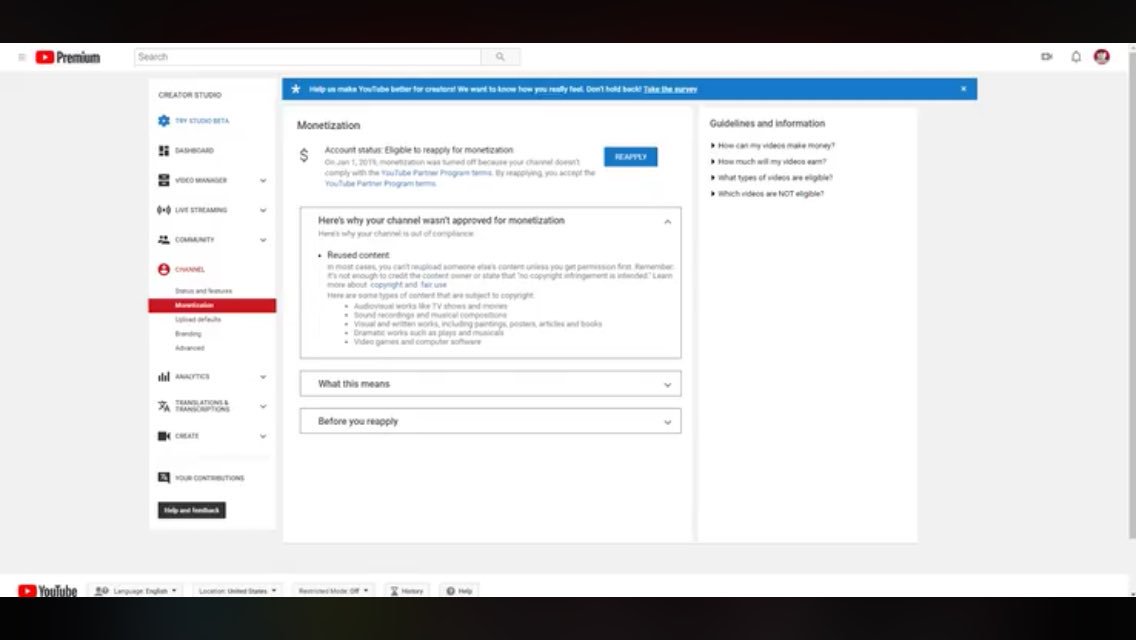The height and width of the screenshot is (640, 1136).
Task: Follow the 'Take the survey' link
Action: (x=670, y=89)
